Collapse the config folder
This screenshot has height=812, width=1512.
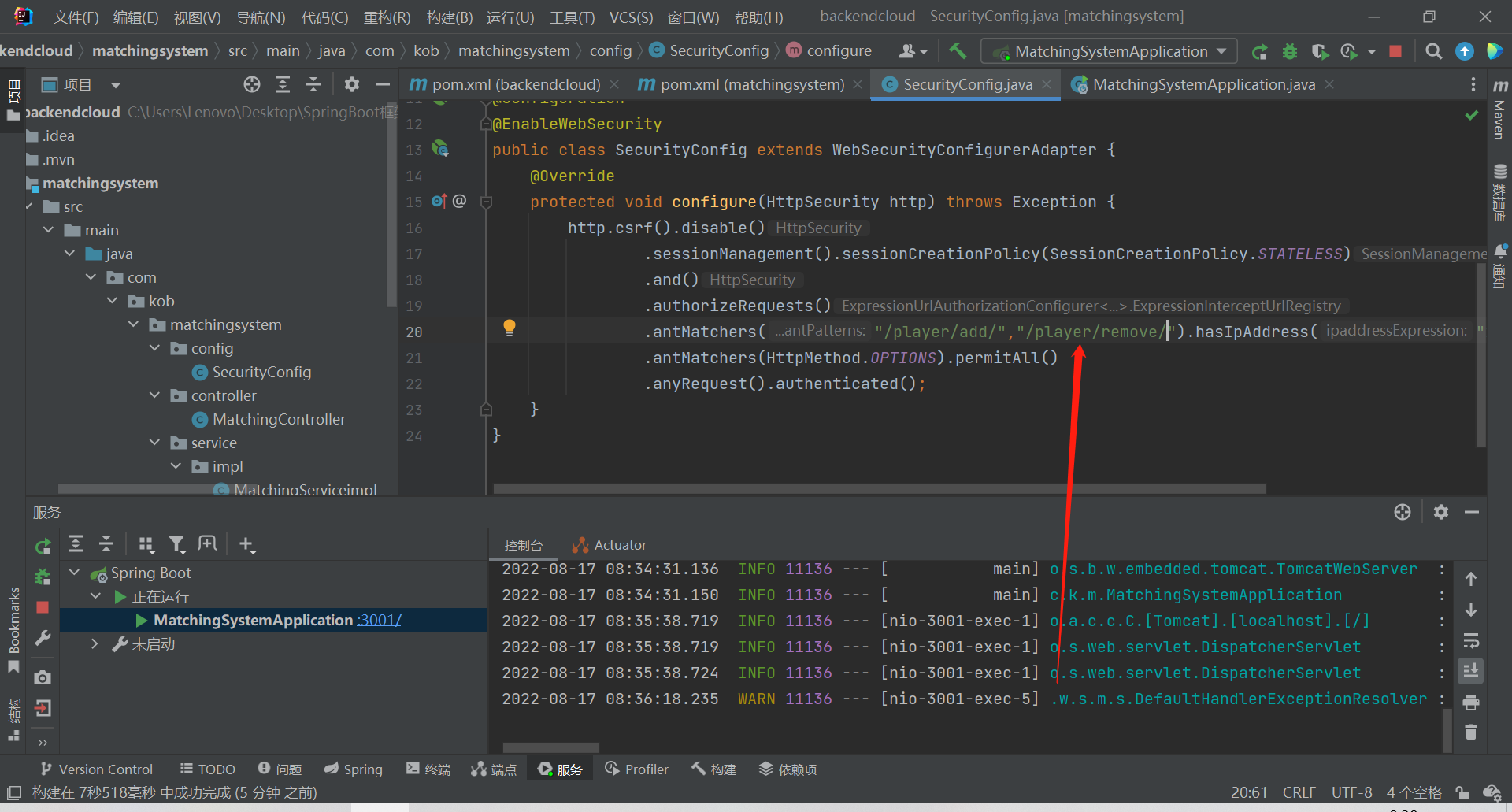155,348
